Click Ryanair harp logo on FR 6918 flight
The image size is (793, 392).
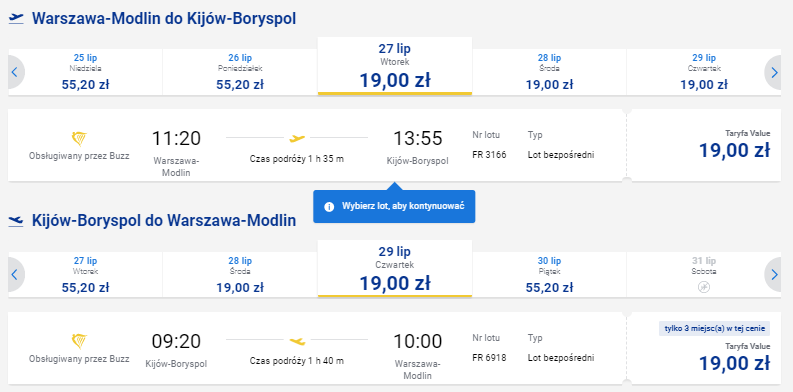79,341
